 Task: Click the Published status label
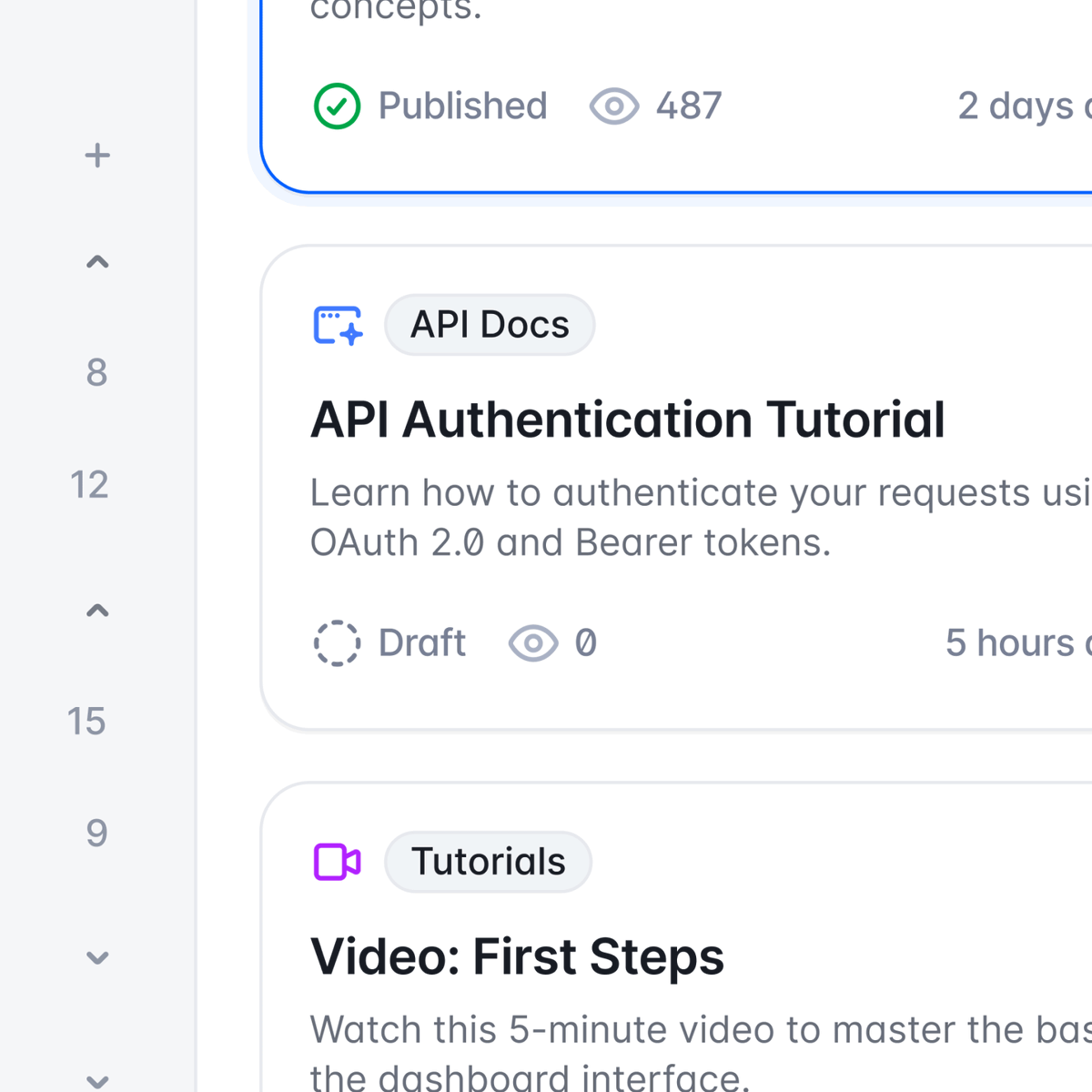click(462, 106)
